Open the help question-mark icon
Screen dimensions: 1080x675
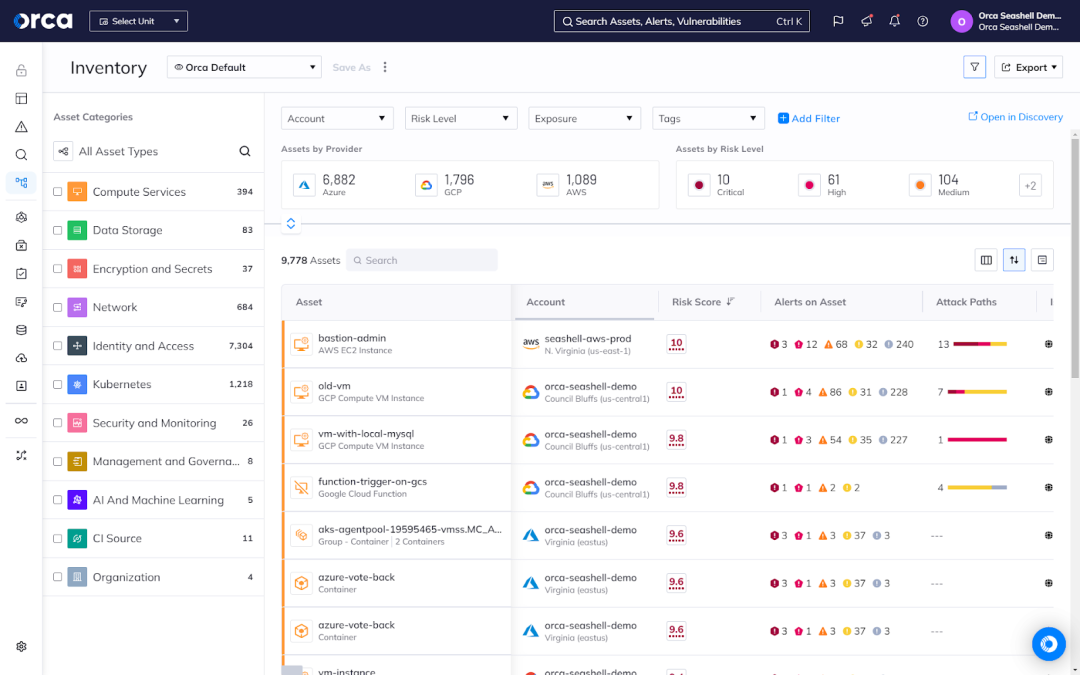point(922,21)
